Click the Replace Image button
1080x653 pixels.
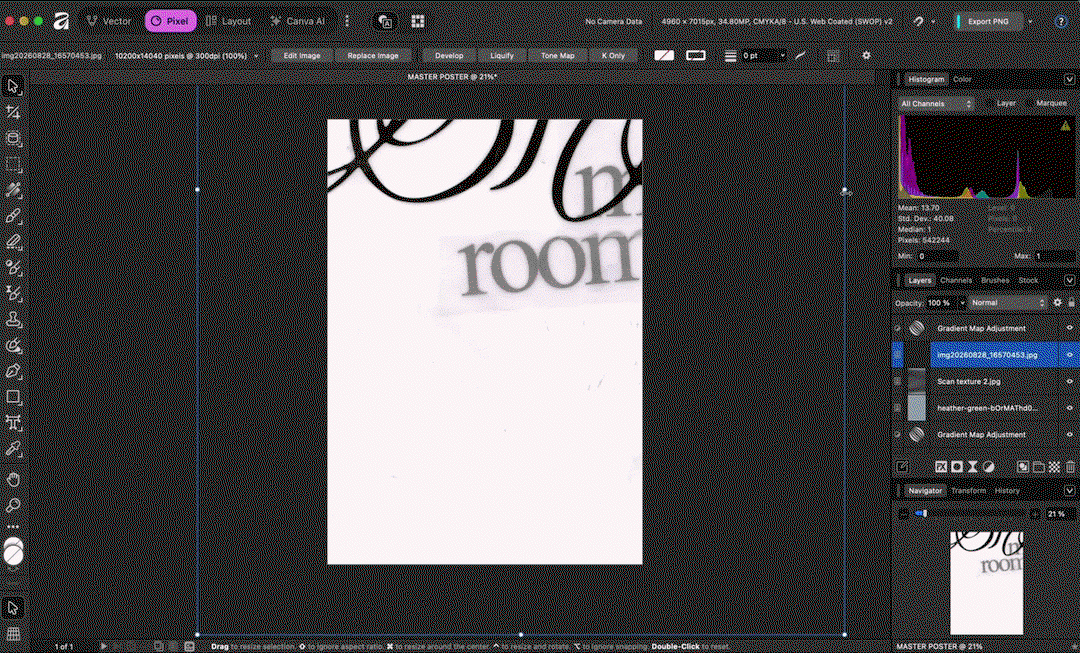click(373, 56)
